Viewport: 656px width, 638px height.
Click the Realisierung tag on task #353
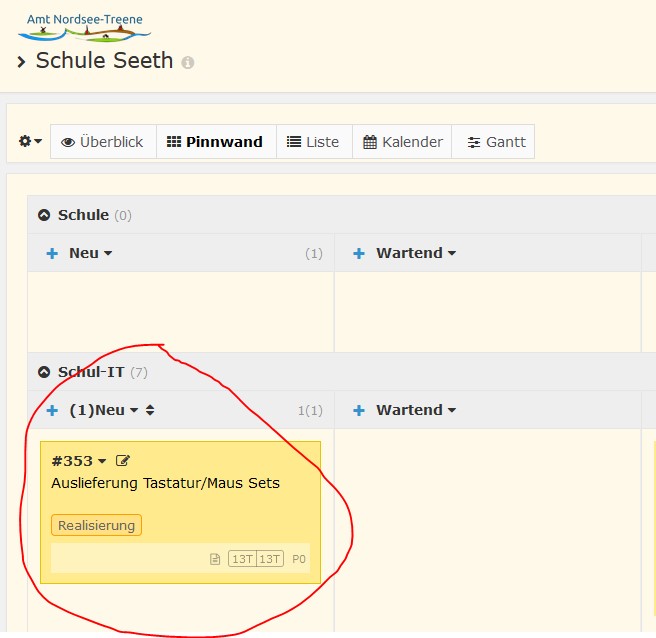(96, 525)
